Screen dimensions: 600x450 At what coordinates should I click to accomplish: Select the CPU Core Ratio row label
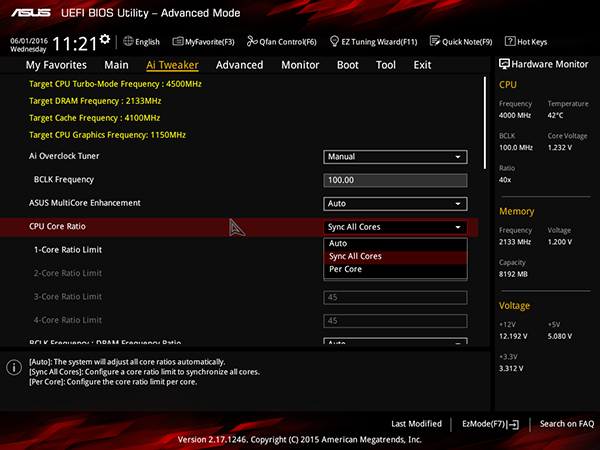57,227
